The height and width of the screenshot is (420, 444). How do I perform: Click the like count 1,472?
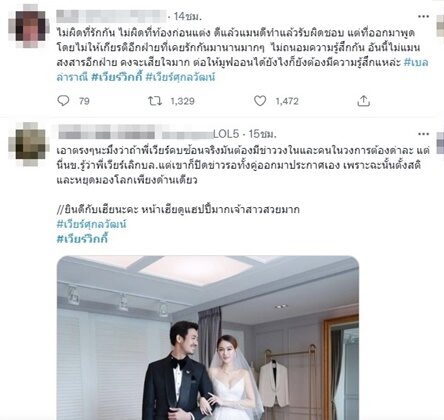pos(287,101)
